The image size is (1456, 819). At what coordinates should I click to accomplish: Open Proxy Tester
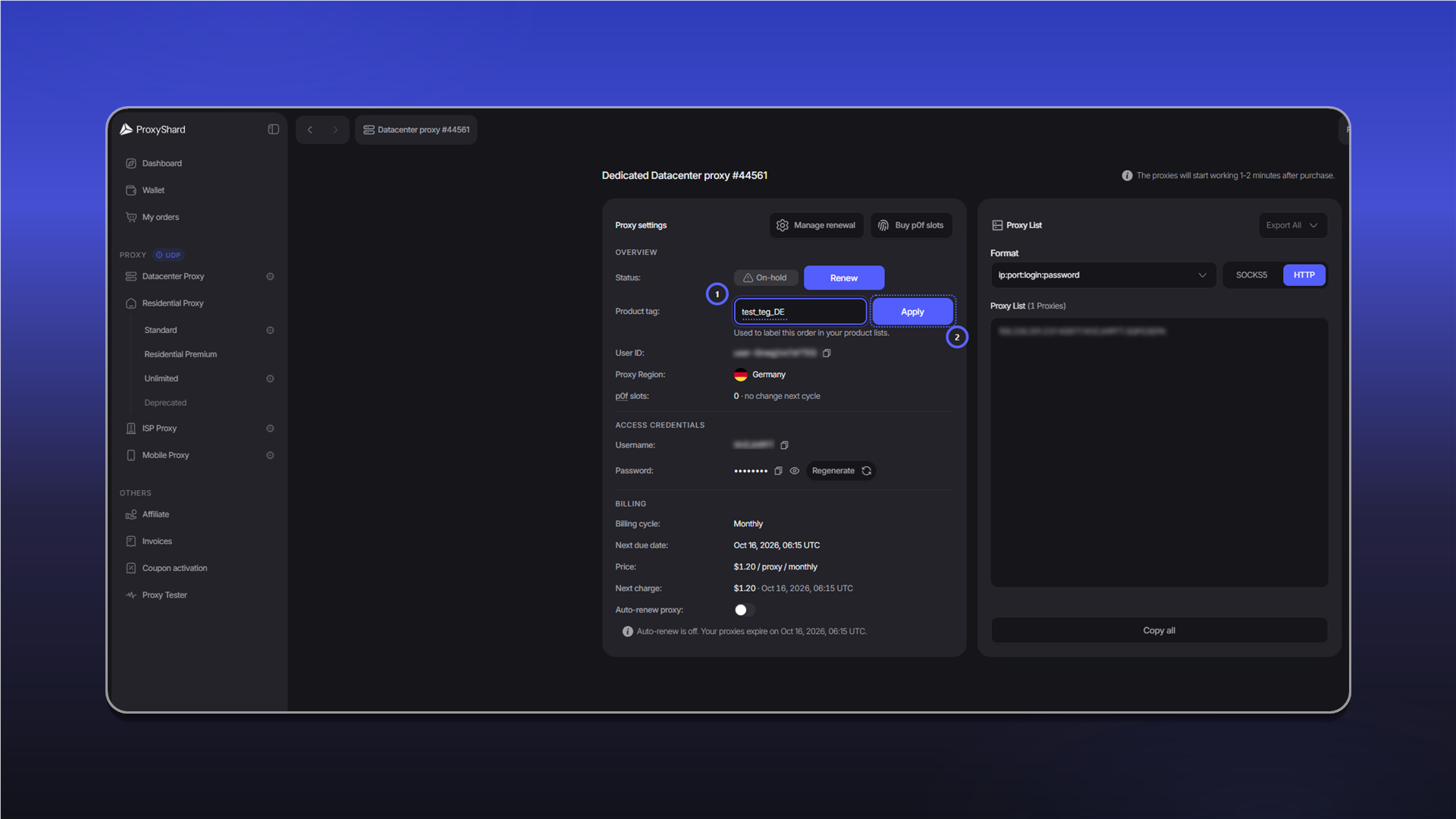click(165, 595)
